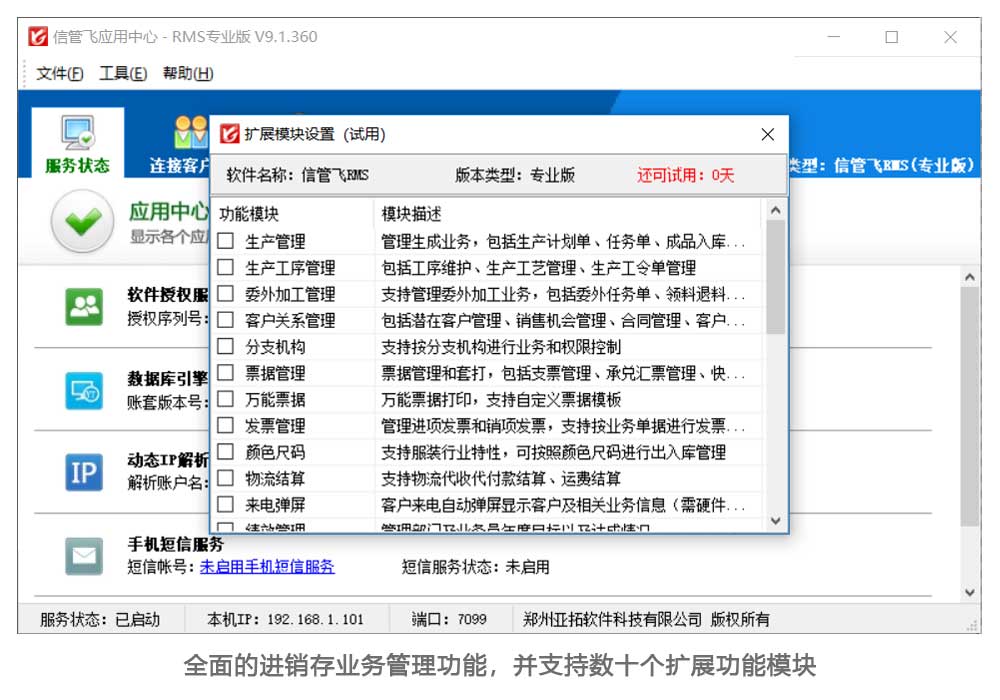Screen dimensions: 1000x700
Task: Check the 委外加工管理 checkbox
Action: [x=226, y=294]
